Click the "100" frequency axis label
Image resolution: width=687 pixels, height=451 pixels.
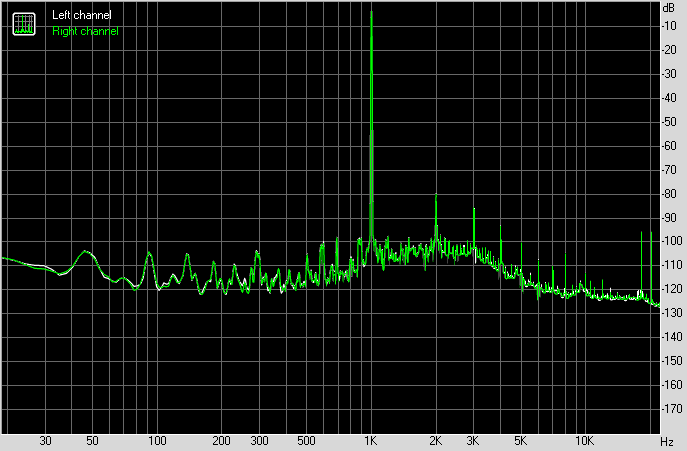tap(157, 440)
